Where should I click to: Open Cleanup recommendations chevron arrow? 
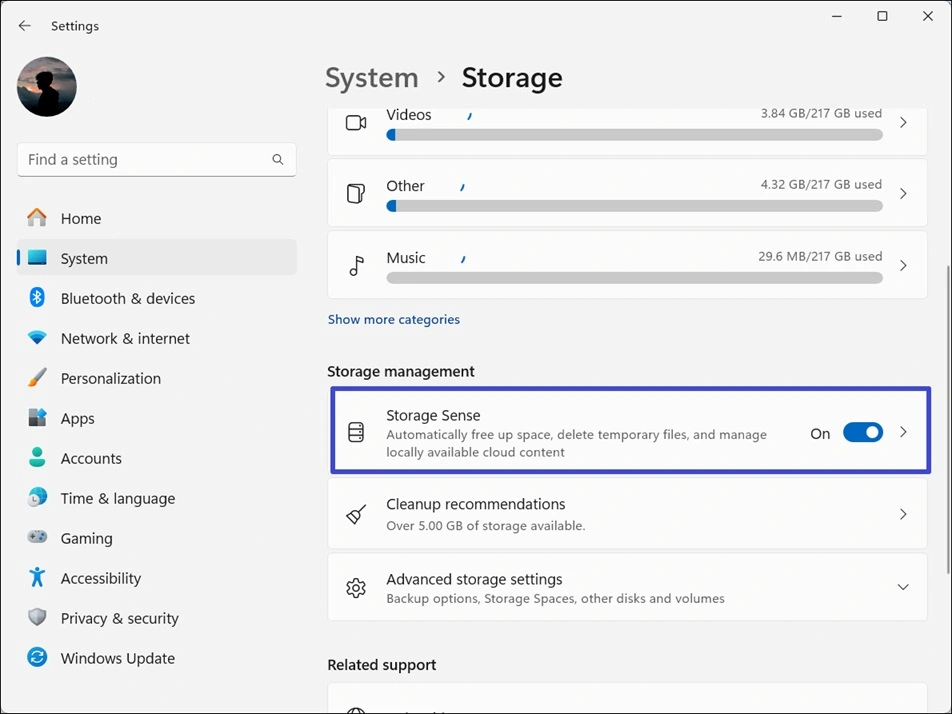pos(903,514)
